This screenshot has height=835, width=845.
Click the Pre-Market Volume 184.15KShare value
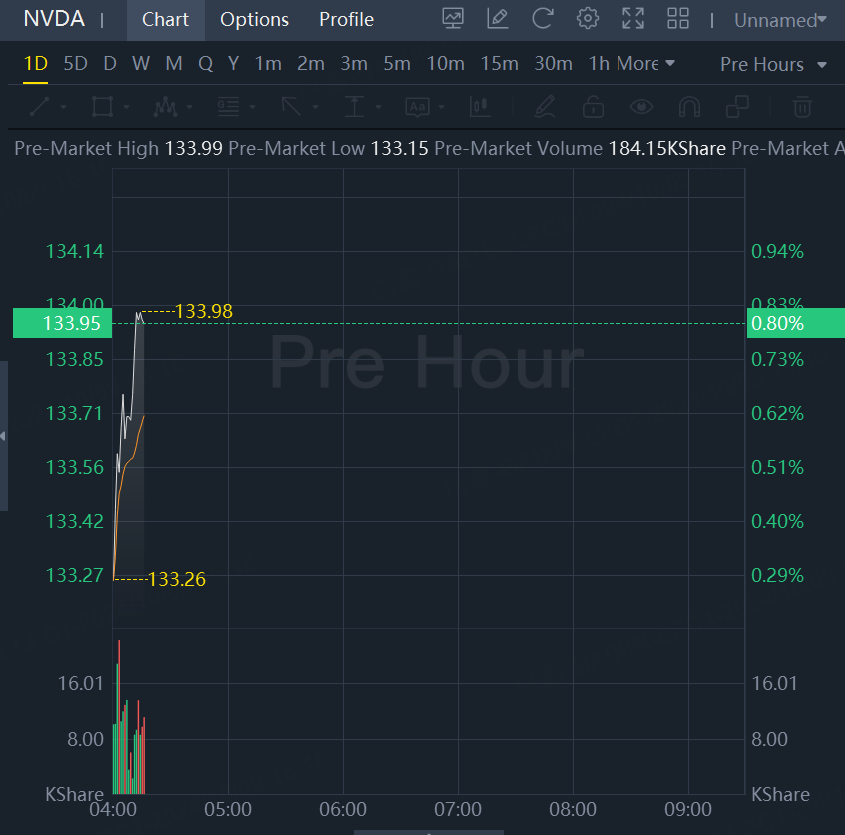(667, 148)
